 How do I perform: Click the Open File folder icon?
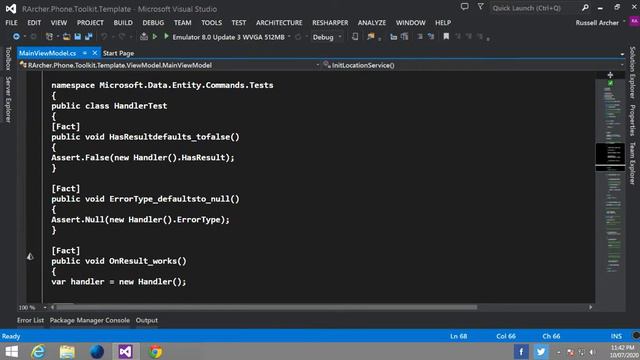pos(67,37)
